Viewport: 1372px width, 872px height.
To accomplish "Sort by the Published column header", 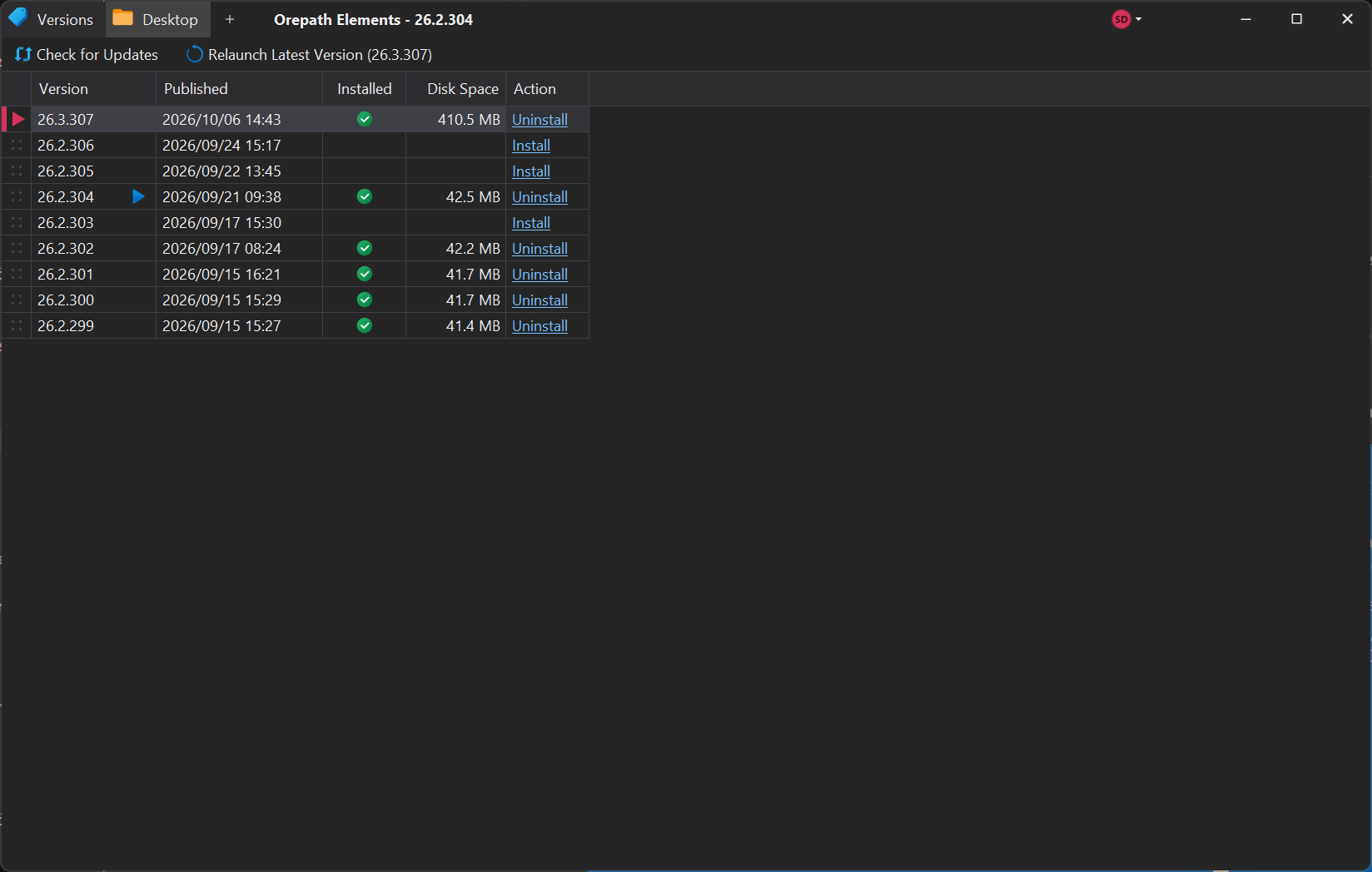I will [239, 88].
